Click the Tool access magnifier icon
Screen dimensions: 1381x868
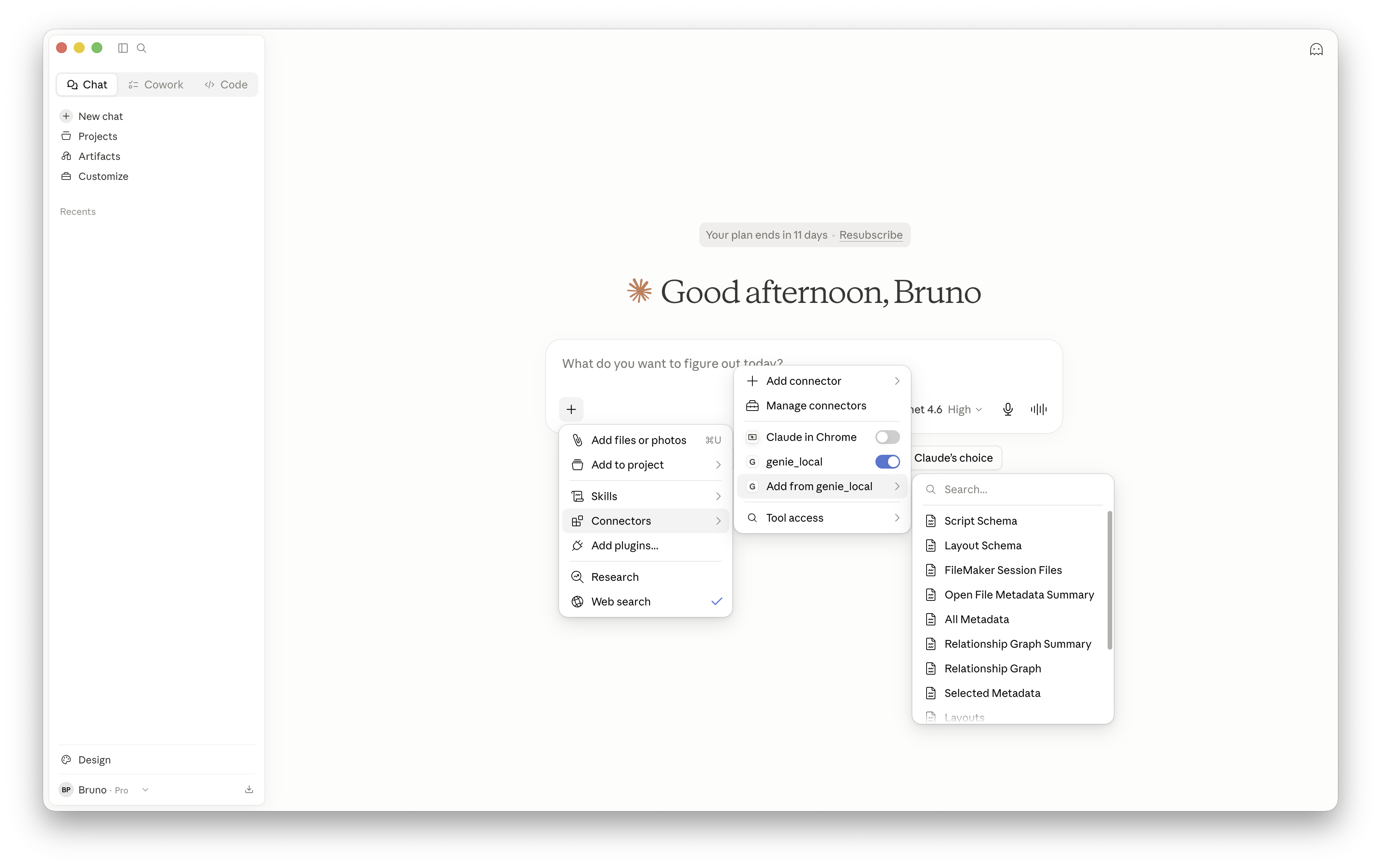pos(752,518)
